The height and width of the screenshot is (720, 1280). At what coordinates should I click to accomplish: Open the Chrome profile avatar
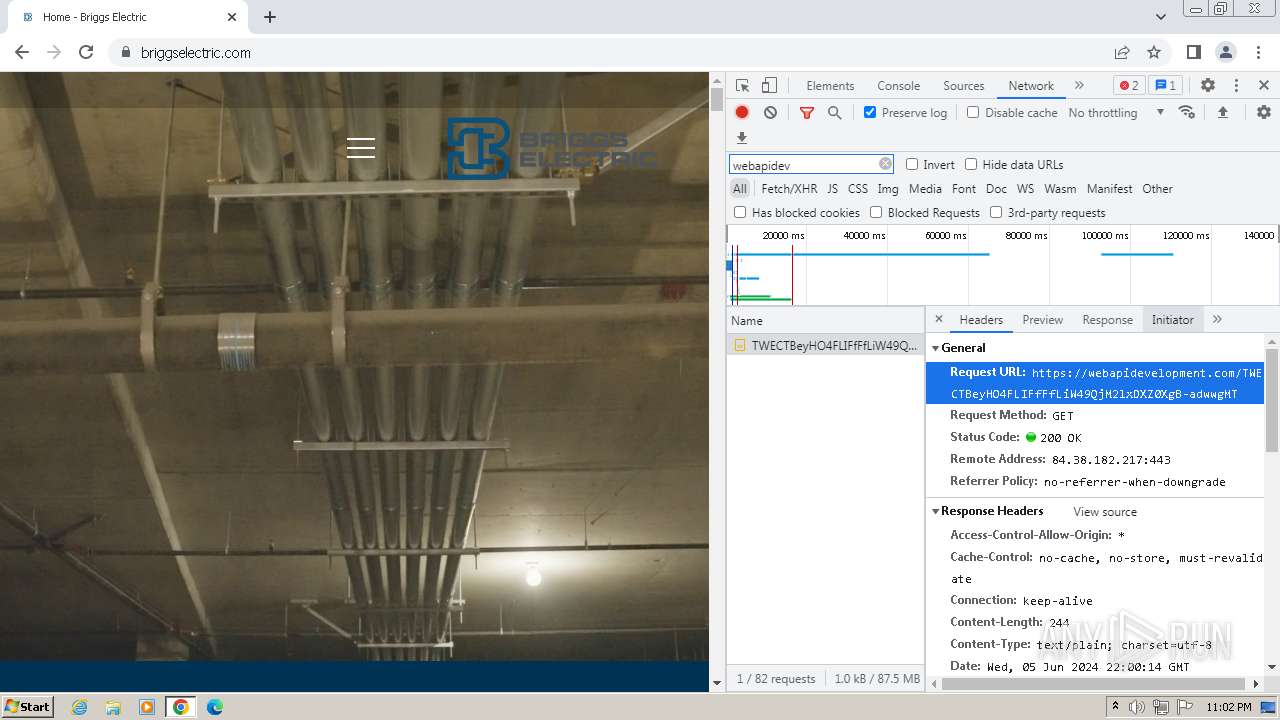coord(1226,52)
